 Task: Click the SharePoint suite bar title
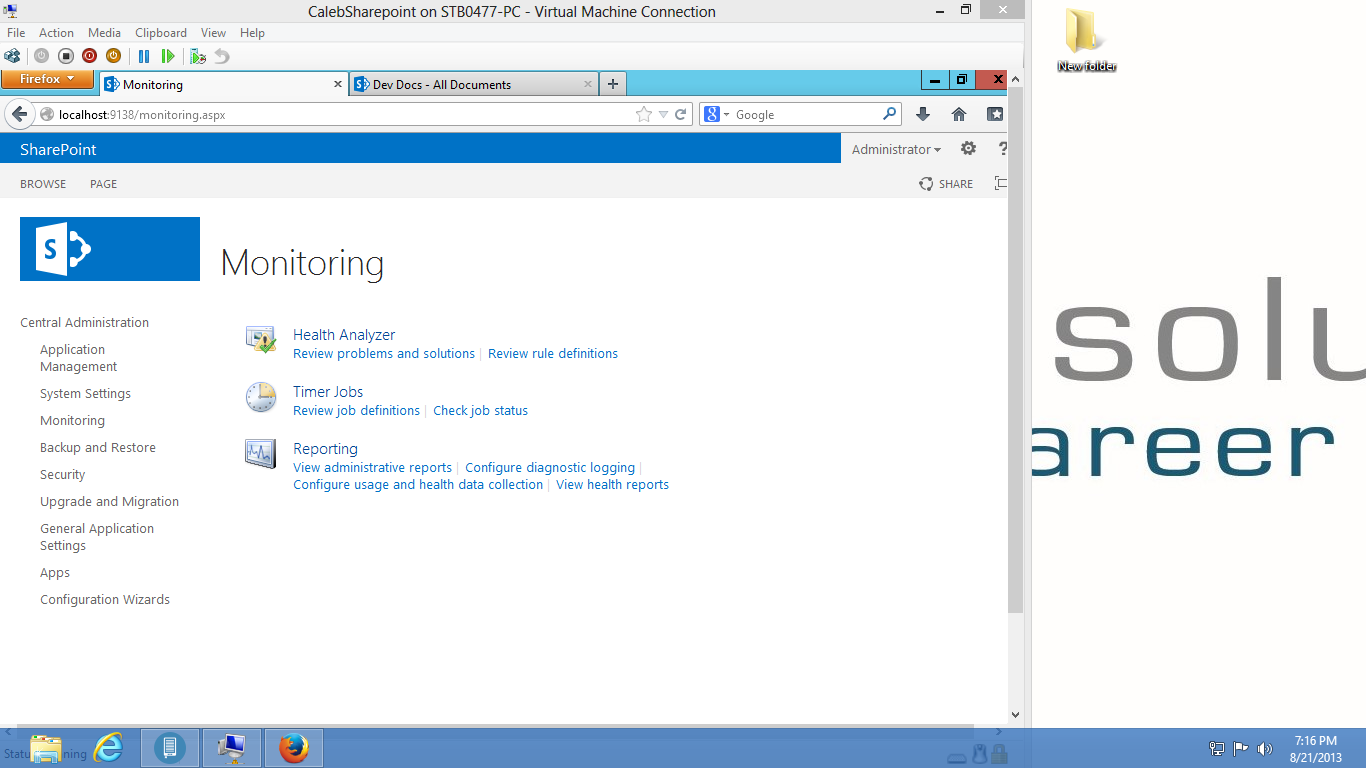point(58,150)
